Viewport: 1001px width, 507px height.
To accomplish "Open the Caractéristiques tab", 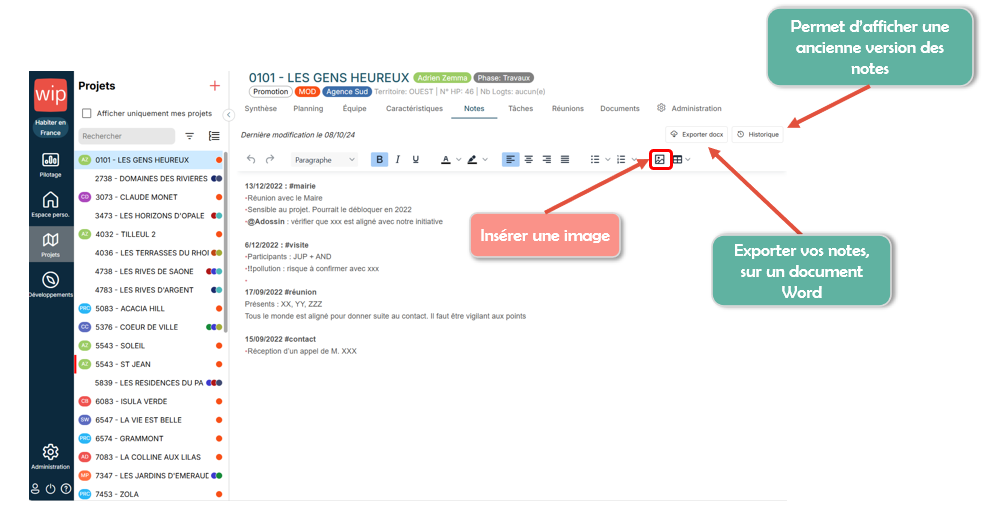I will coord(414,109).
